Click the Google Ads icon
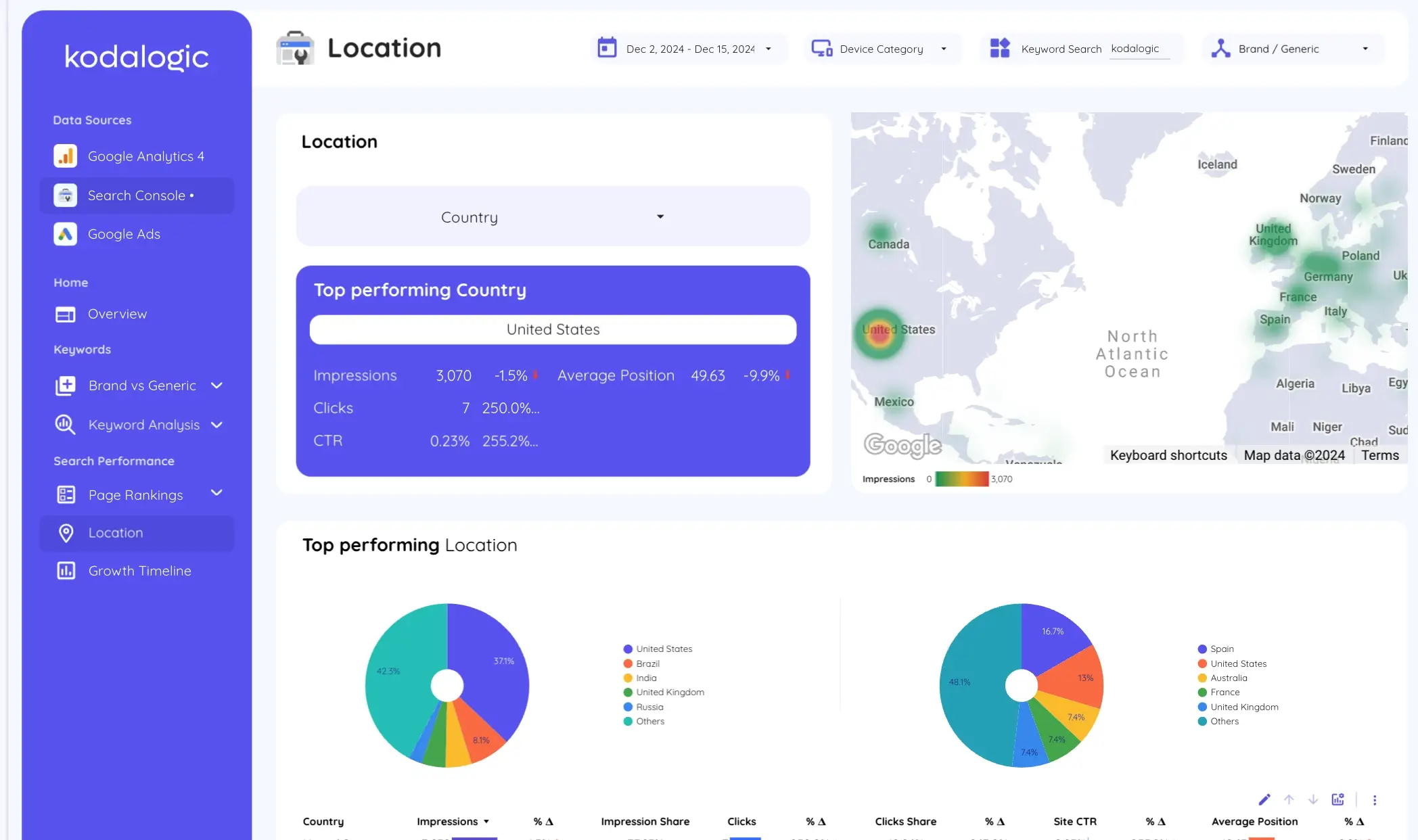This screenshot has width=1418, height=840. pyautogui.click(x=64, y=233)
